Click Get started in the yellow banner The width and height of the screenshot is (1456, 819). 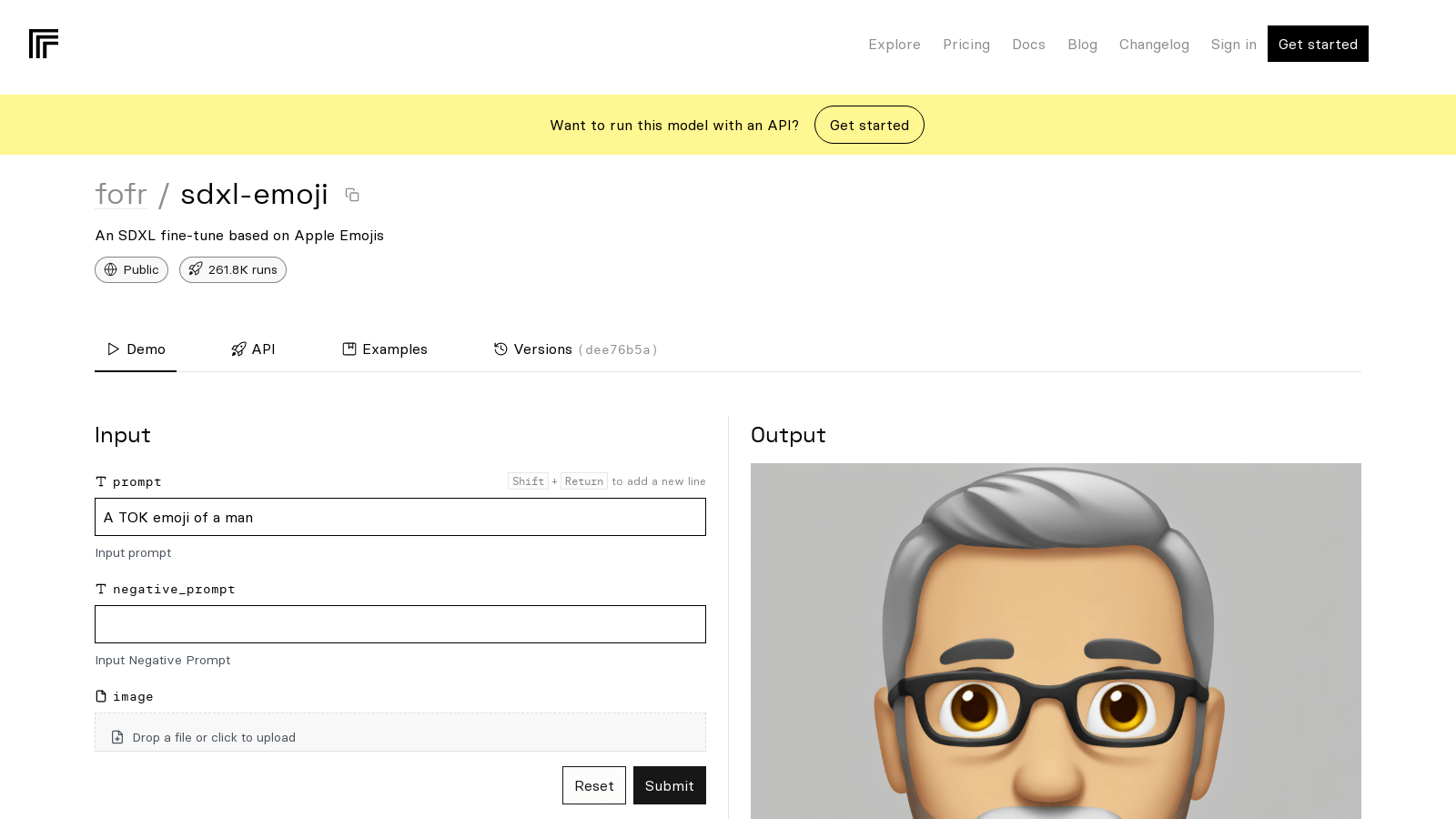point(869,125)
